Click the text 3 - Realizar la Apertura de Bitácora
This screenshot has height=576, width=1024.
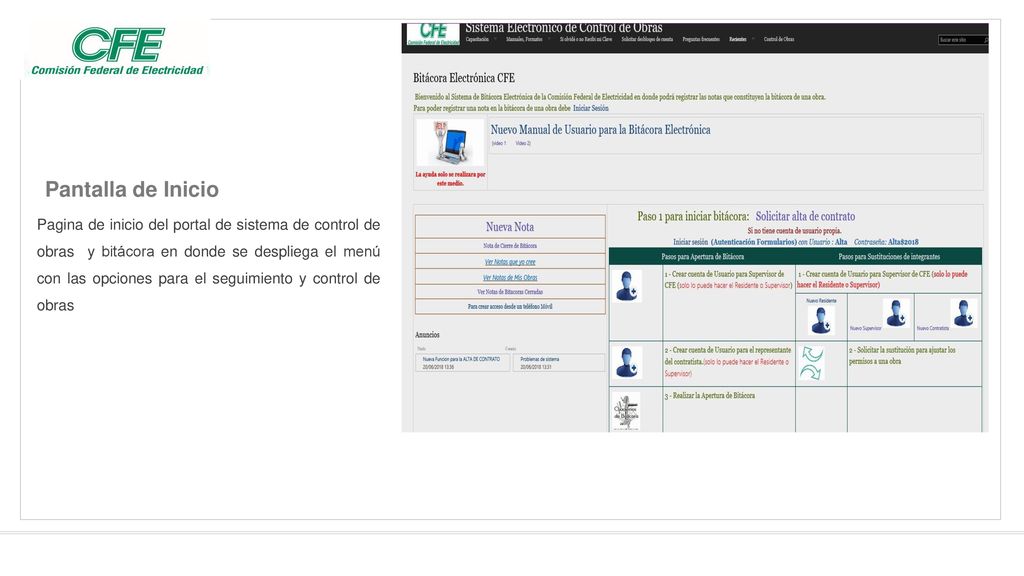click(710, 396)
